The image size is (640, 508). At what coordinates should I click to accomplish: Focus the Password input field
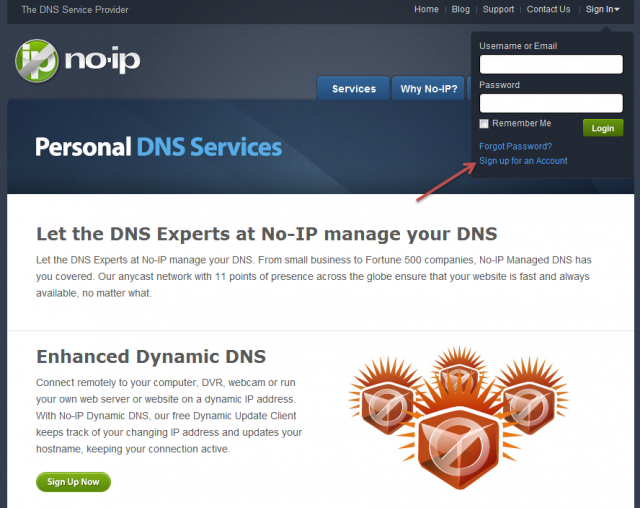[x=551, y=103]
